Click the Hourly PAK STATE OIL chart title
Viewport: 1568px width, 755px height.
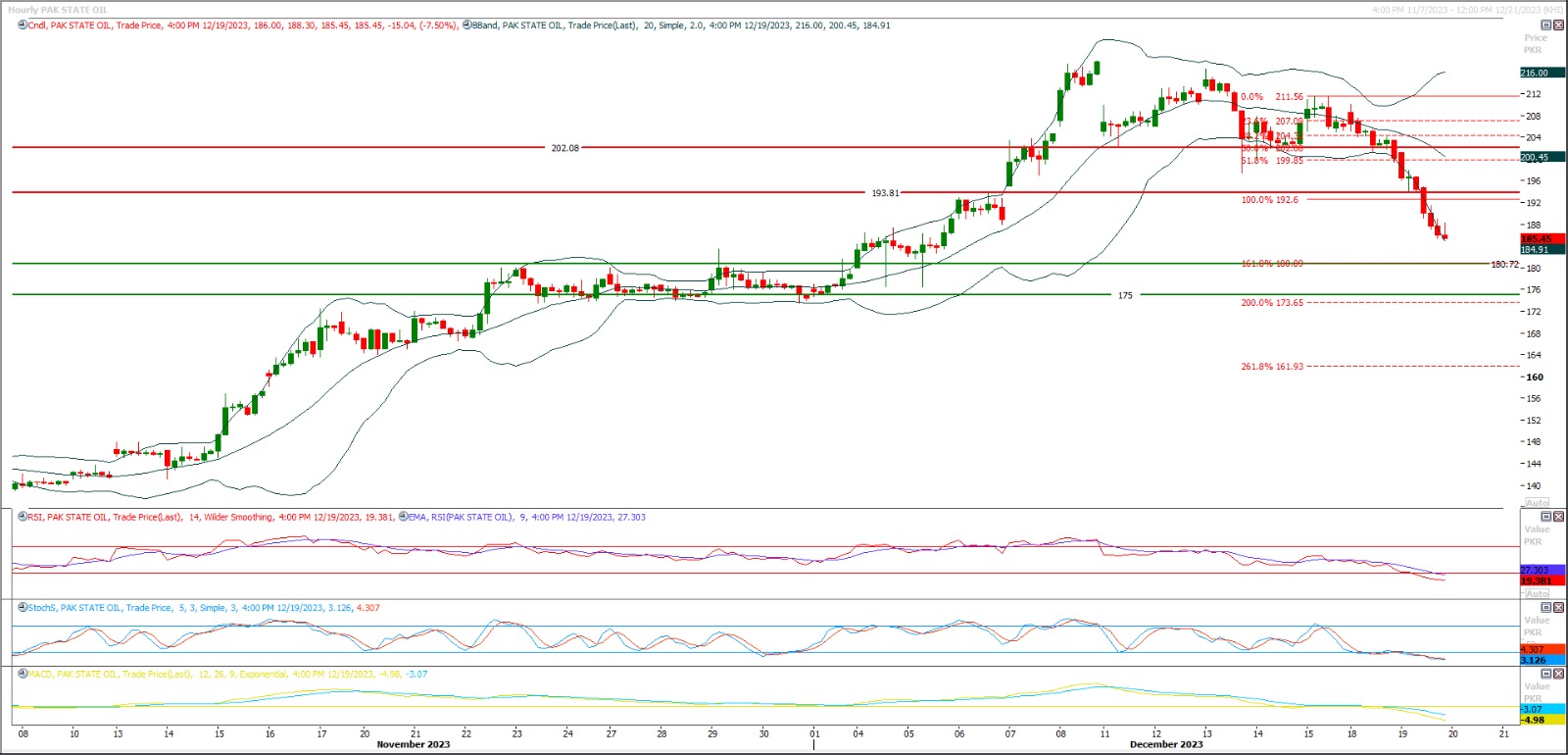pyautogui.click(x=58, y=10)
